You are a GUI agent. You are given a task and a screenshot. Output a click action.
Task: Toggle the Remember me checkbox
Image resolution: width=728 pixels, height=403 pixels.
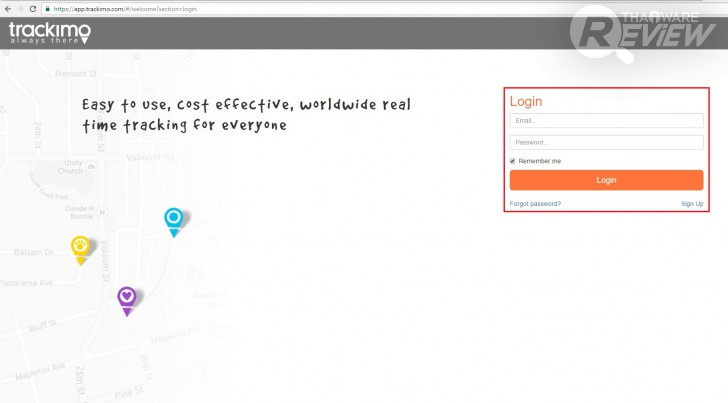click(513, 161)
